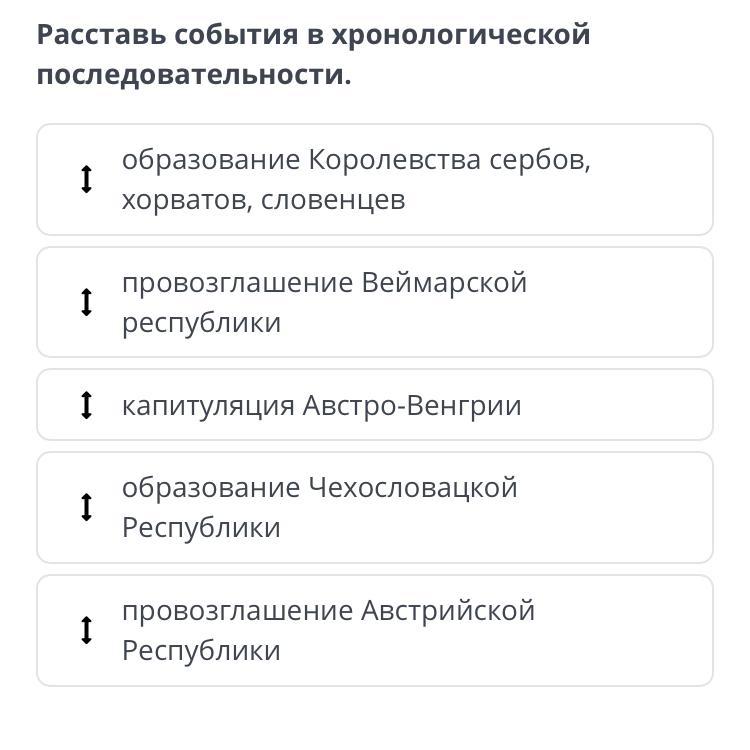Click the word 'республики' in the Weimar item

point(201,323)
